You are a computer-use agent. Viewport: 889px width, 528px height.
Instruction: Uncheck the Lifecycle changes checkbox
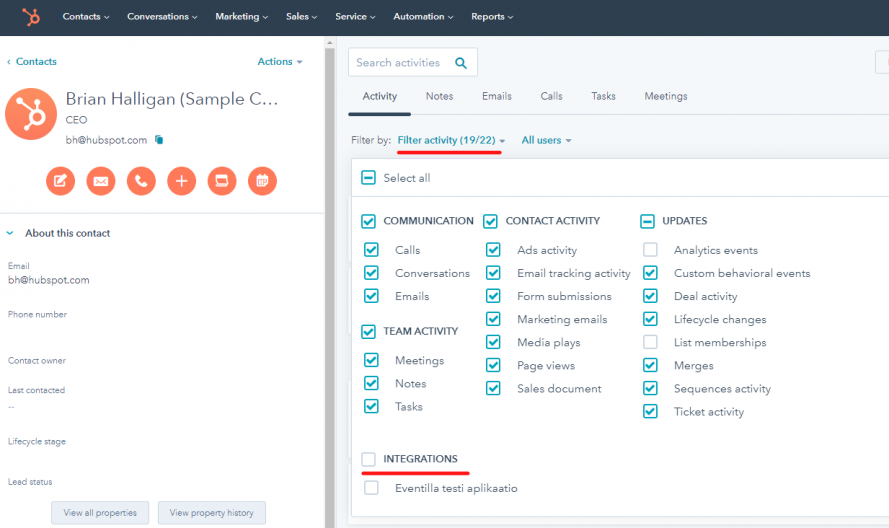point(650,319)
